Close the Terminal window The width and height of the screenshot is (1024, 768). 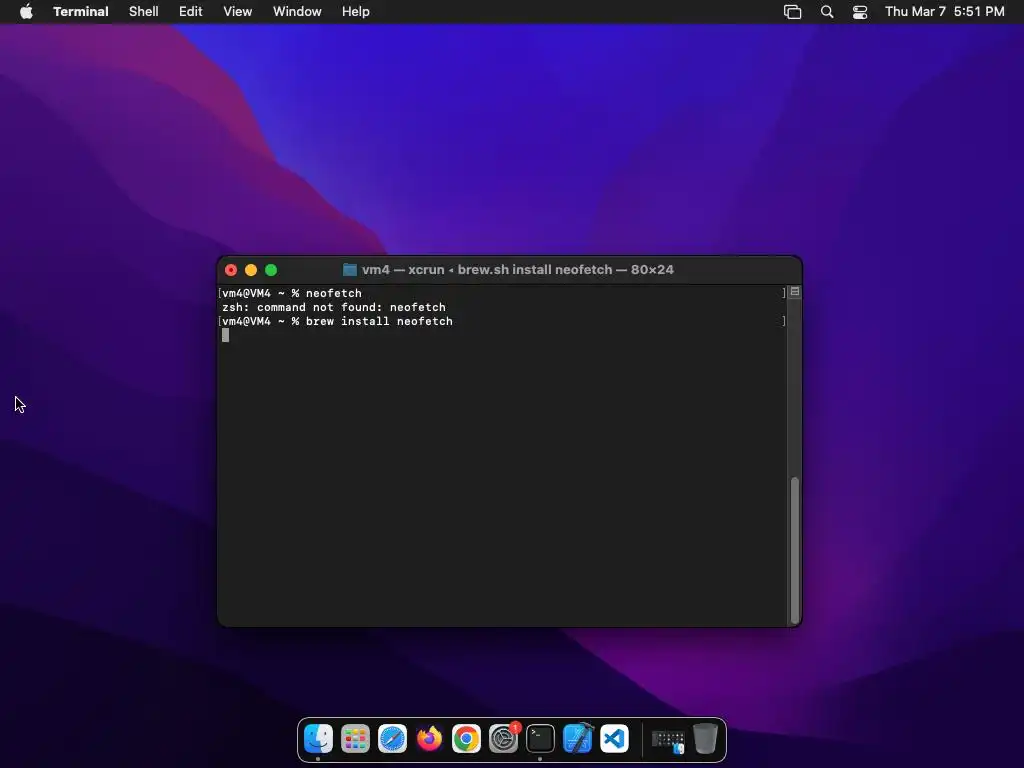(231, 270)
